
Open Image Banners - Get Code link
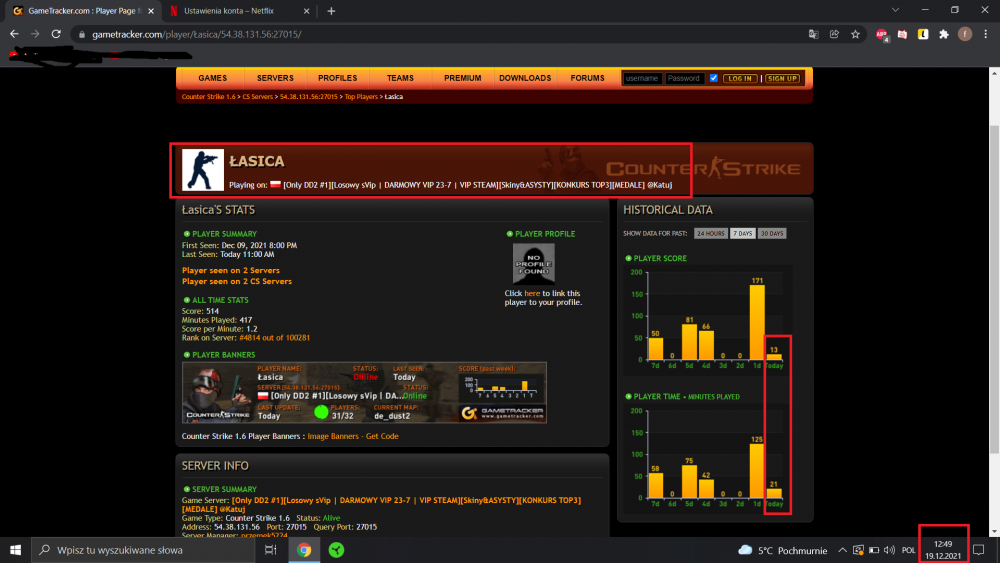[x=353, y=436]
